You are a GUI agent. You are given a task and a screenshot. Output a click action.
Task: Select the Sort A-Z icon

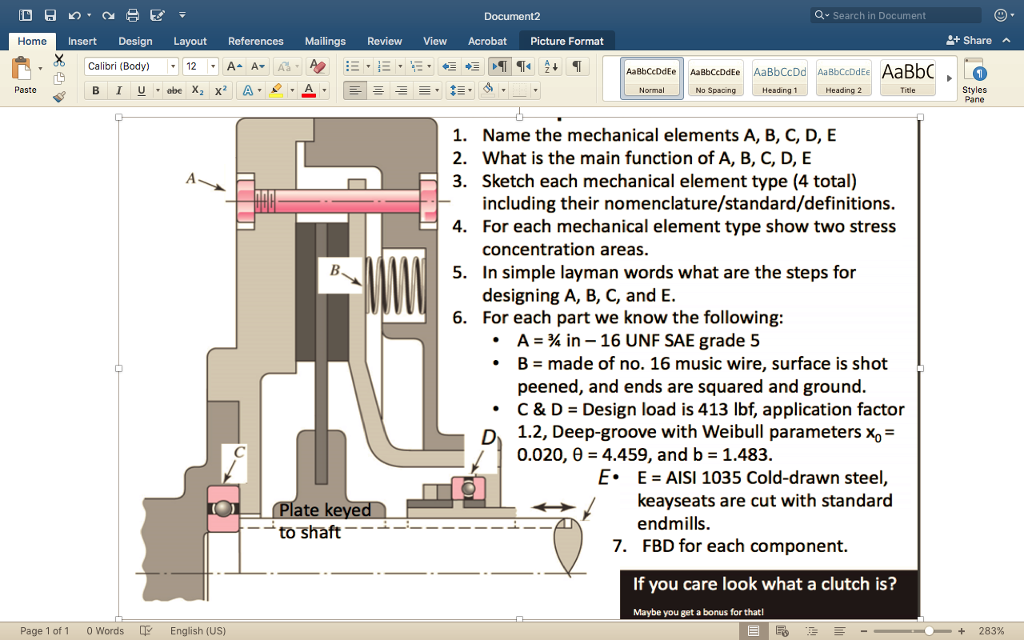[550, 65]
